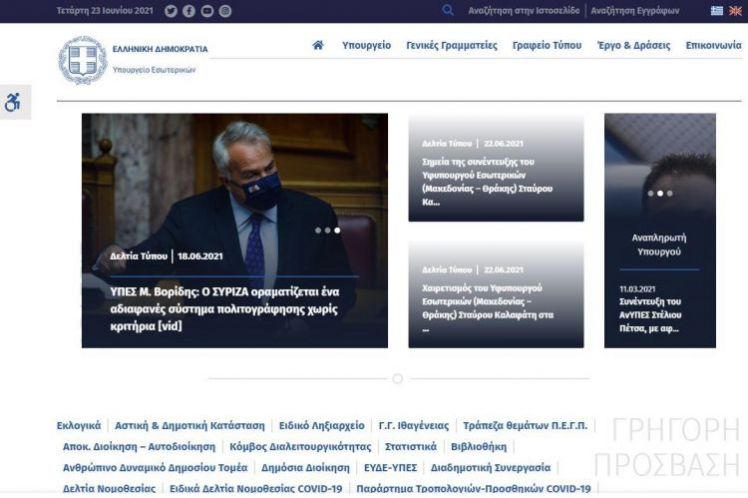Switch to English via UK flag
Screen dimensions: 748x498
click(735, 11)
